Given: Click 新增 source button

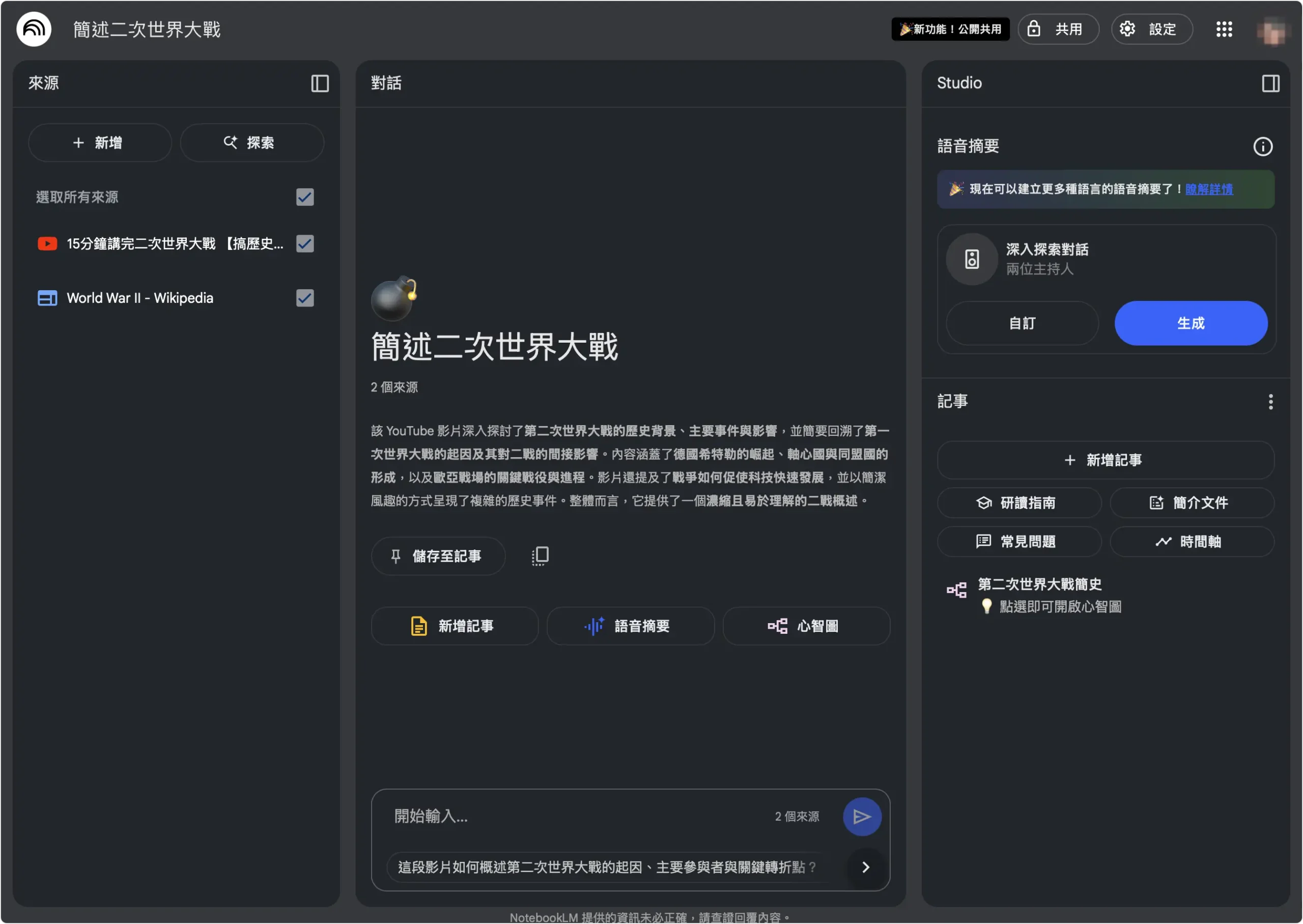Looking at the screenshot, I should click(100, 143).
